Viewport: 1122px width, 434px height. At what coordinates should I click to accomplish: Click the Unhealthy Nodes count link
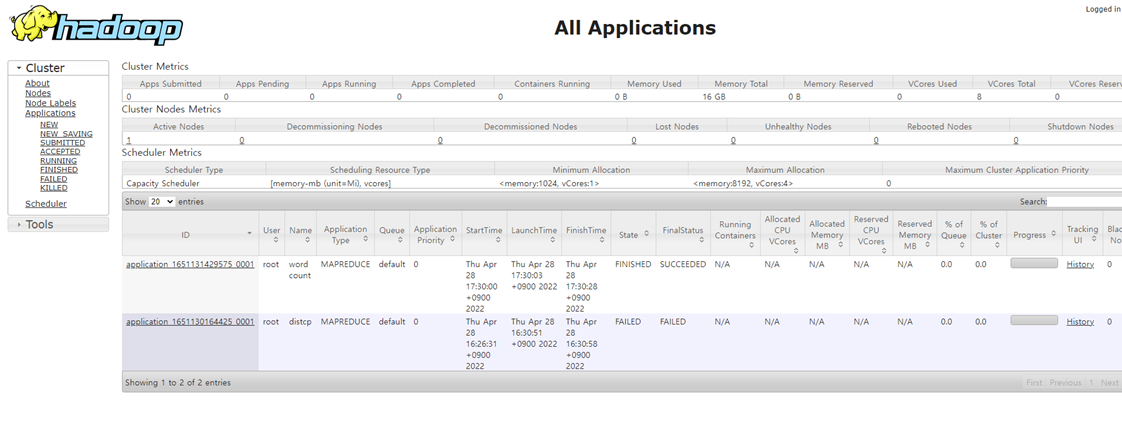(x=733, y=140)
